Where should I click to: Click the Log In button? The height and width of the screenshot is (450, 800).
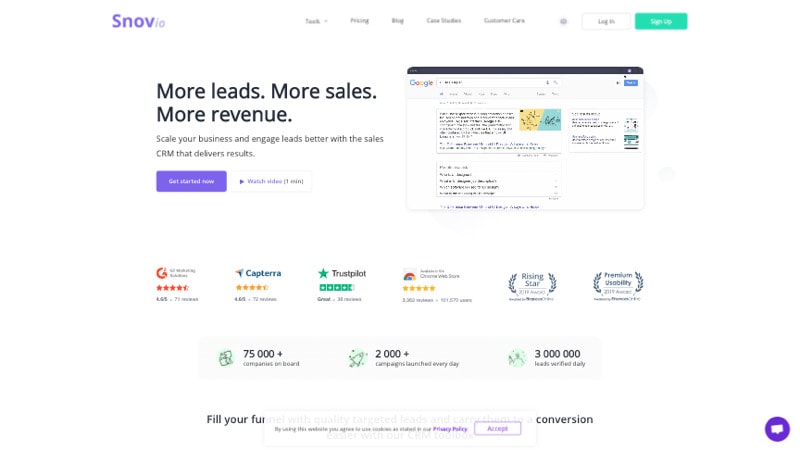pyautogui.click(x=606, y=21)
